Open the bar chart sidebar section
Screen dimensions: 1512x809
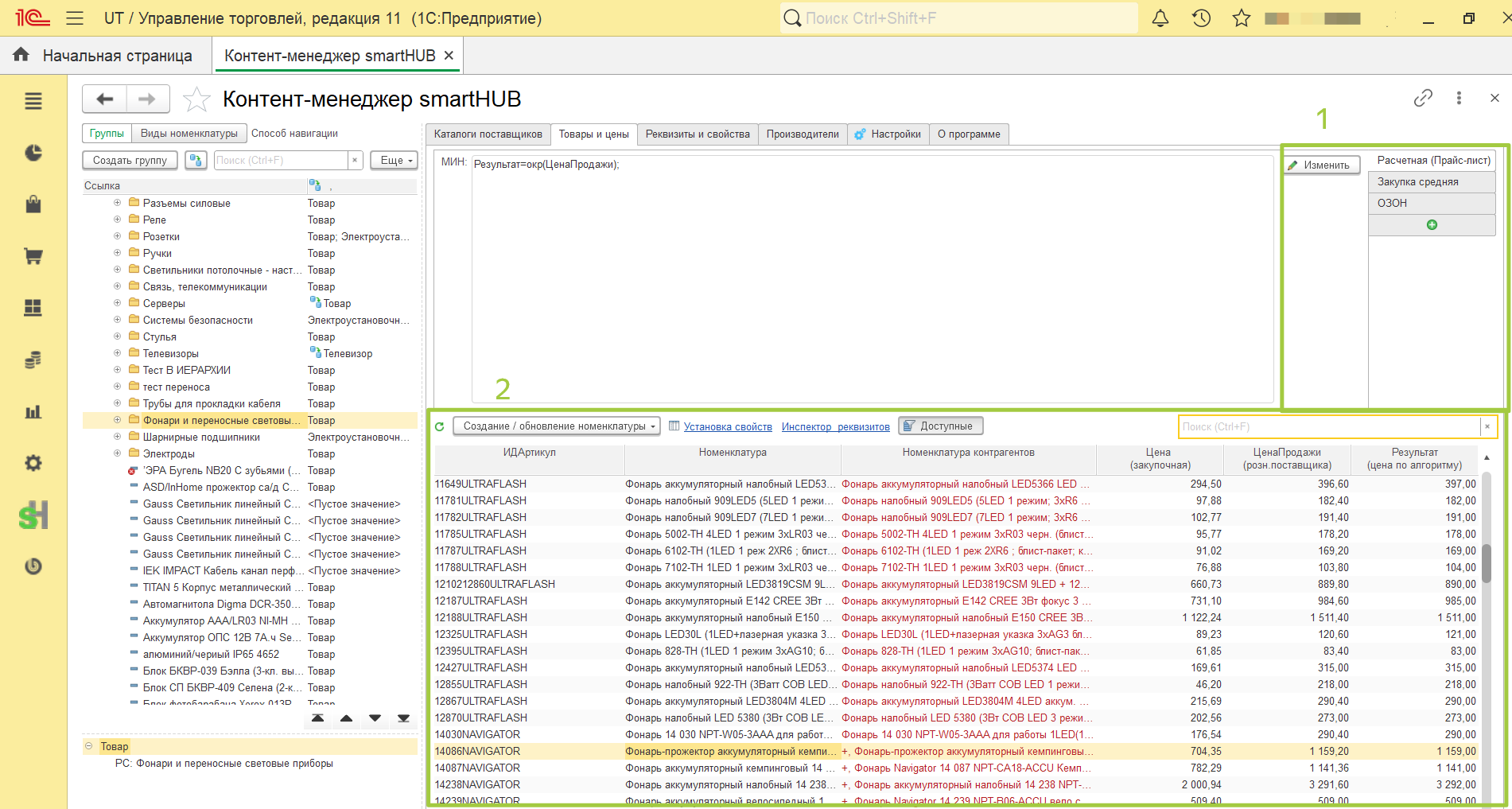pyautogui.click(x=33, y=412)
